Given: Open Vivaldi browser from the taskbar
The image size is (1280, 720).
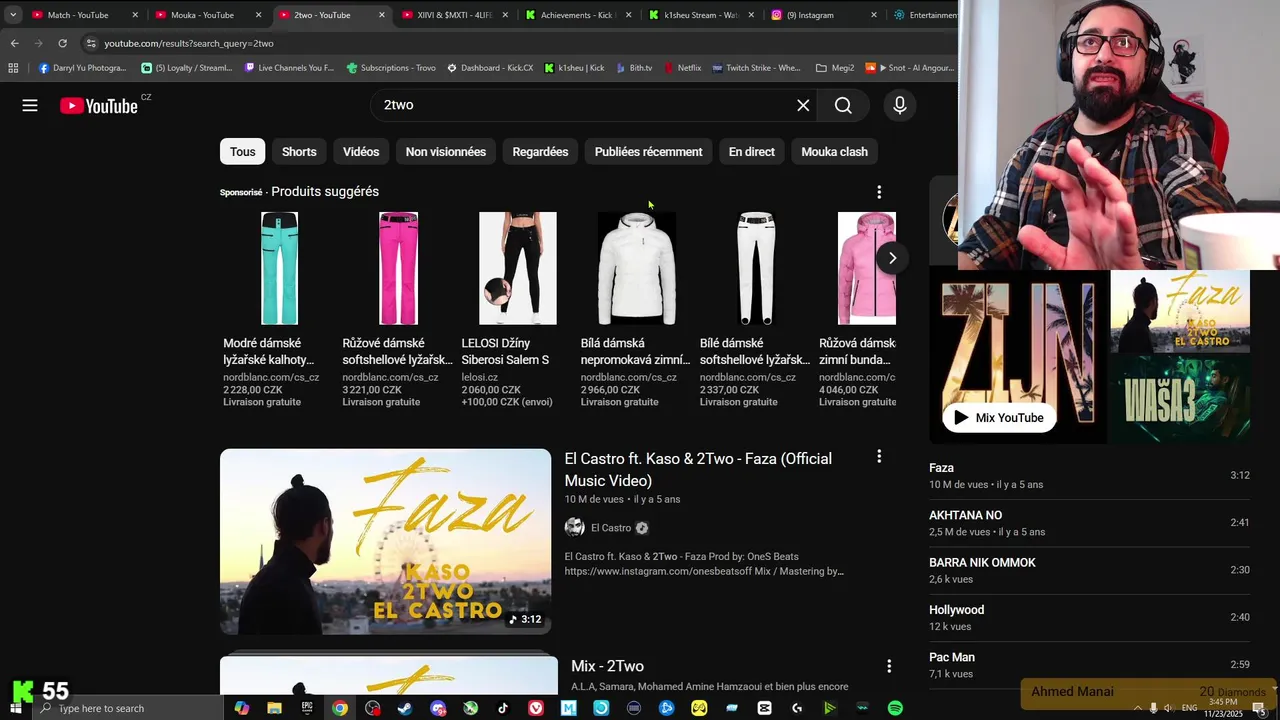Looking at the screenshot, I should pos(536,708).
